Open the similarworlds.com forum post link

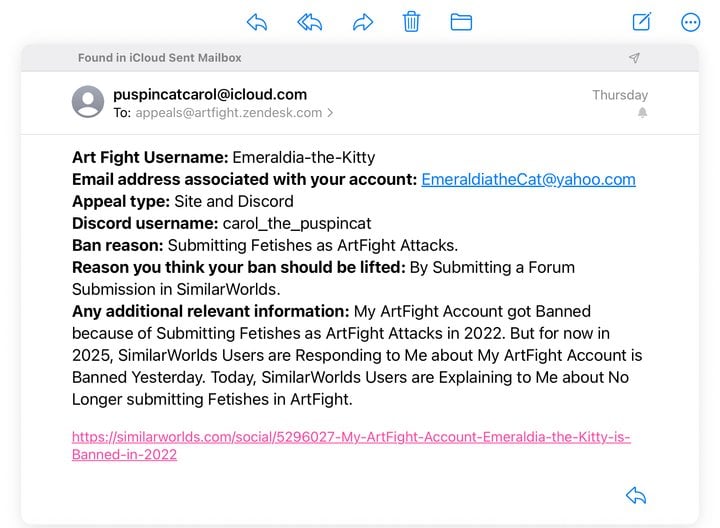[x=351, y=445]
